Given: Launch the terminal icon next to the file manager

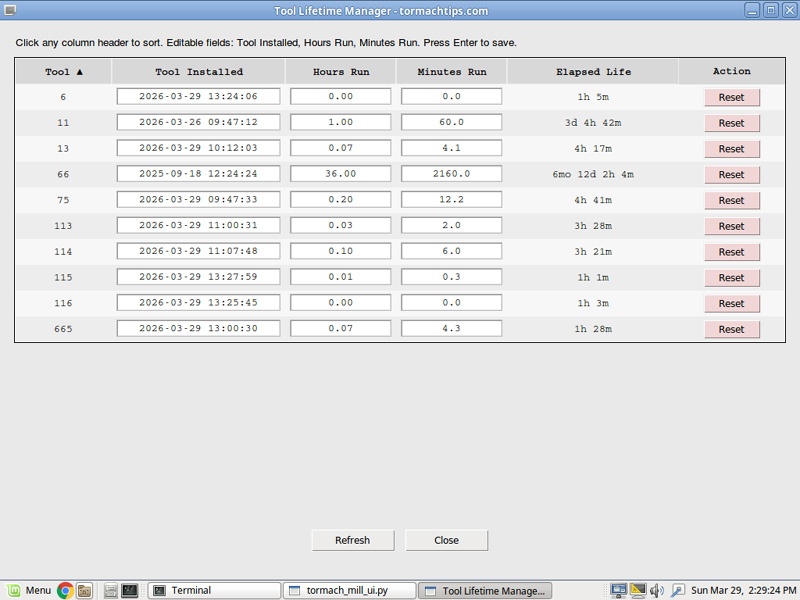Looking at the screenshot, I should [x=129, y=590].
